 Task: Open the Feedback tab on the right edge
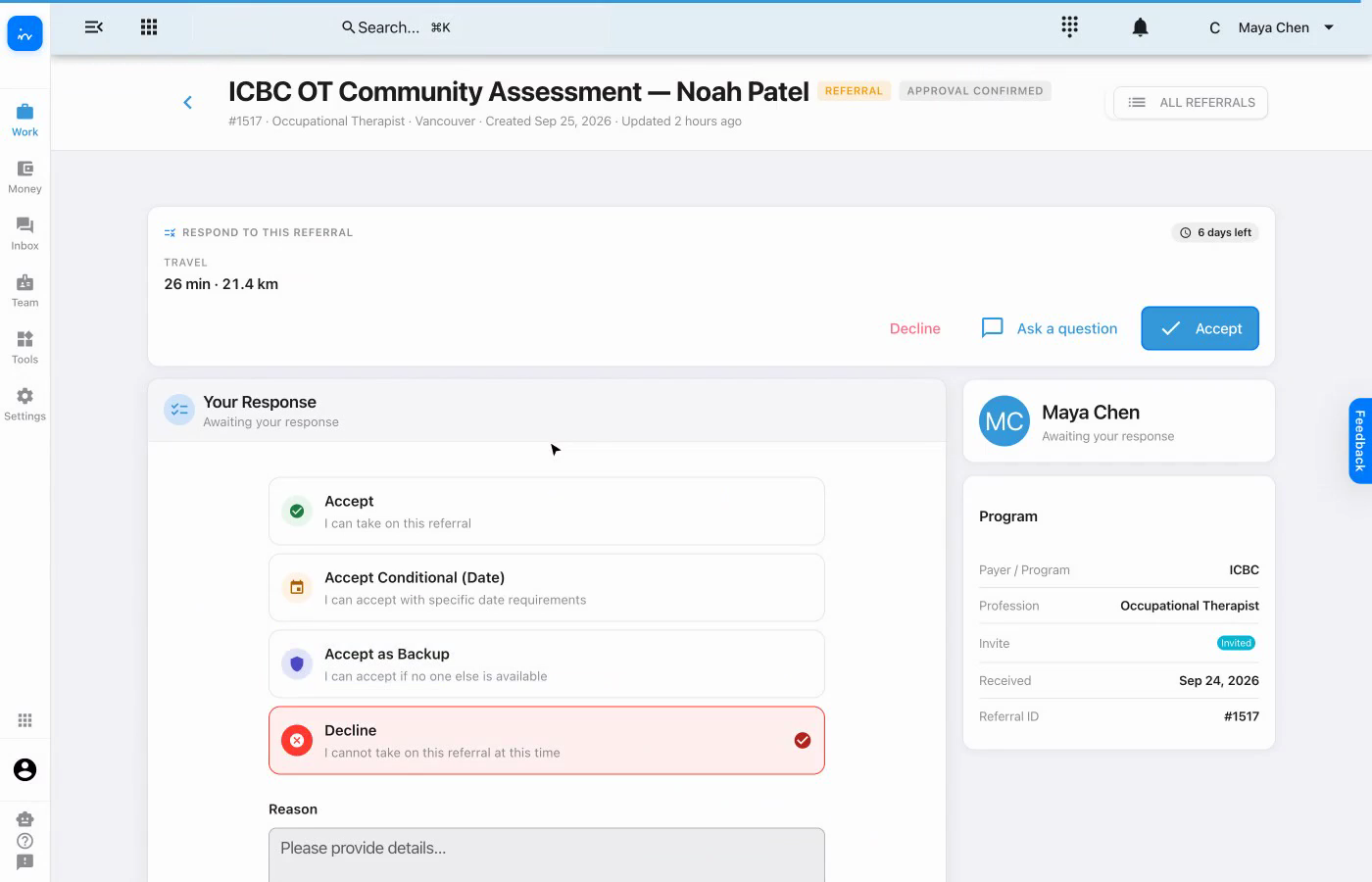[x=1360, y=441]
